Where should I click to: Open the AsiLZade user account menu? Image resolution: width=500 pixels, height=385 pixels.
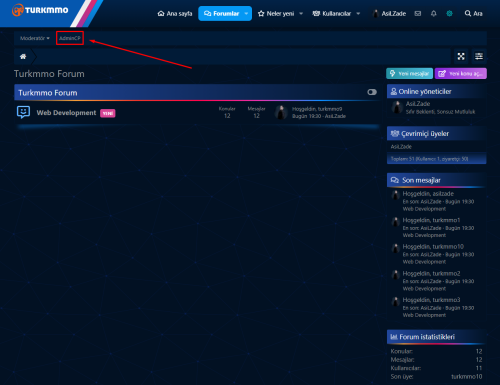point(389,14)
